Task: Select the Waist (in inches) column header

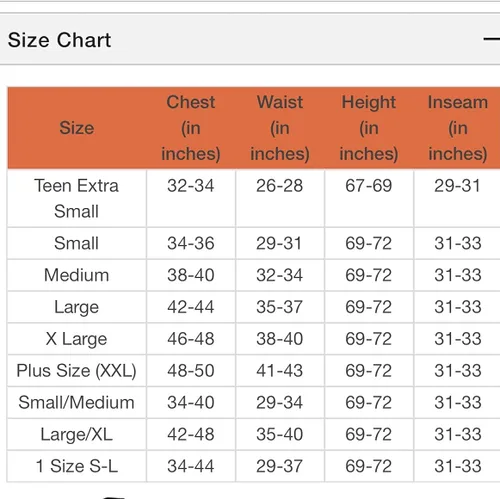Action: coord(280,128)
